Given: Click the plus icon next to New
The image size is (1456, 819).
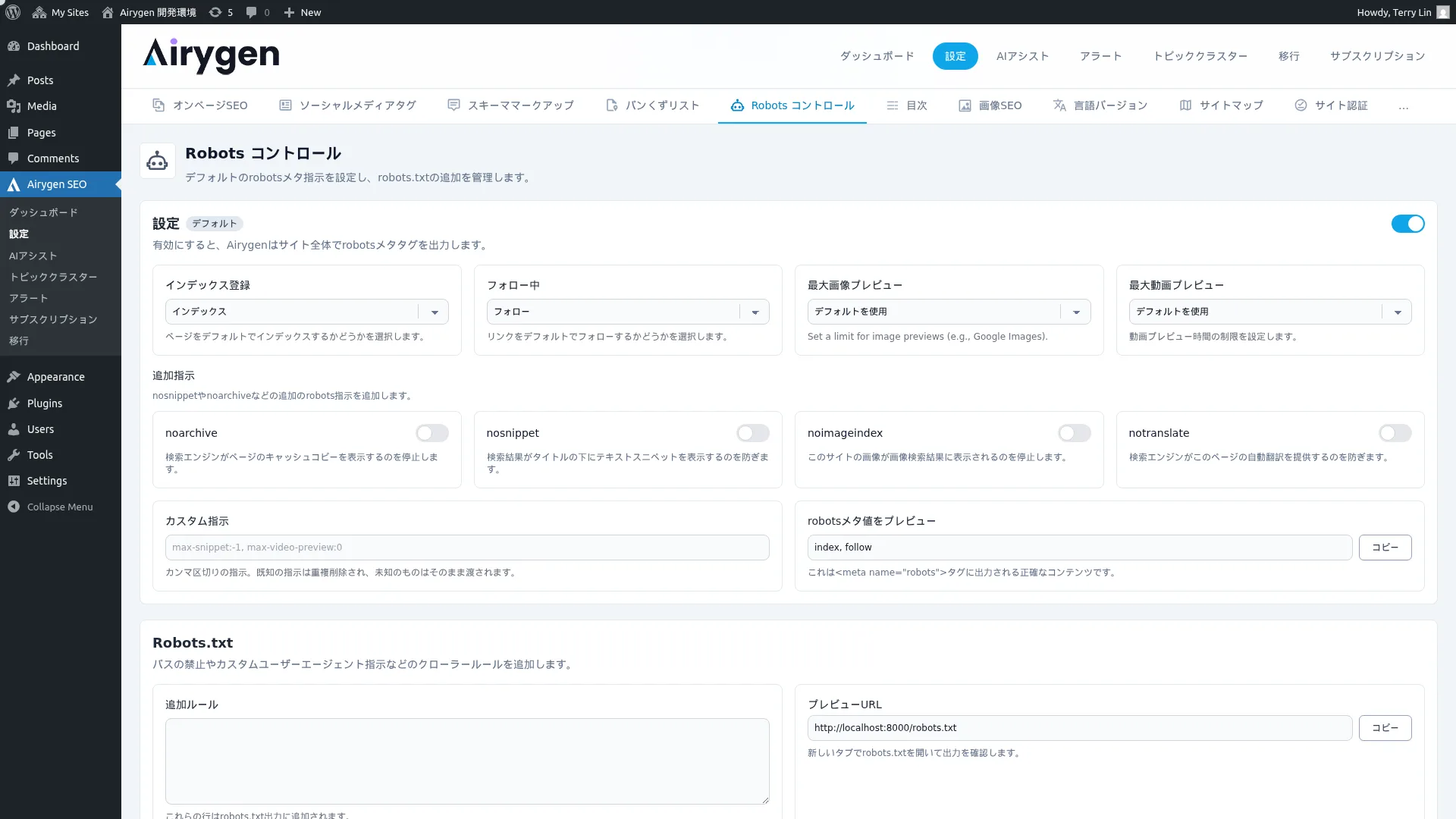Looking at the screenshot, I should tap(289, 12).
